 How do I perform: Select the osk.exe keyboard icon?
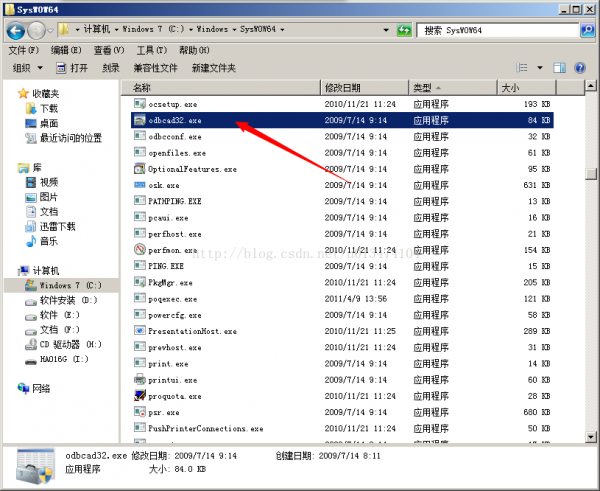(x=140, y=185)
